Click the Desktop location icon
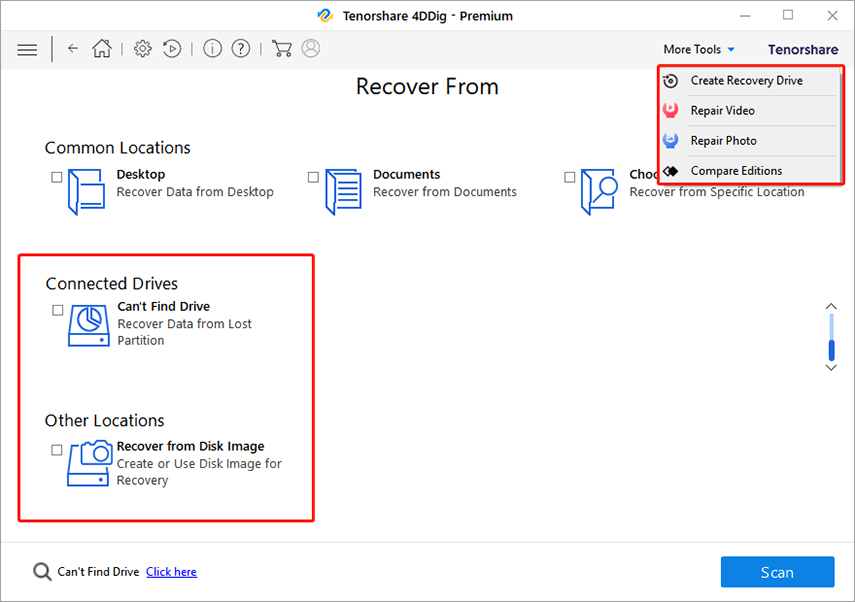Image resolution: width=855 pixels, height=602 pixels. [x=87, y=192]
